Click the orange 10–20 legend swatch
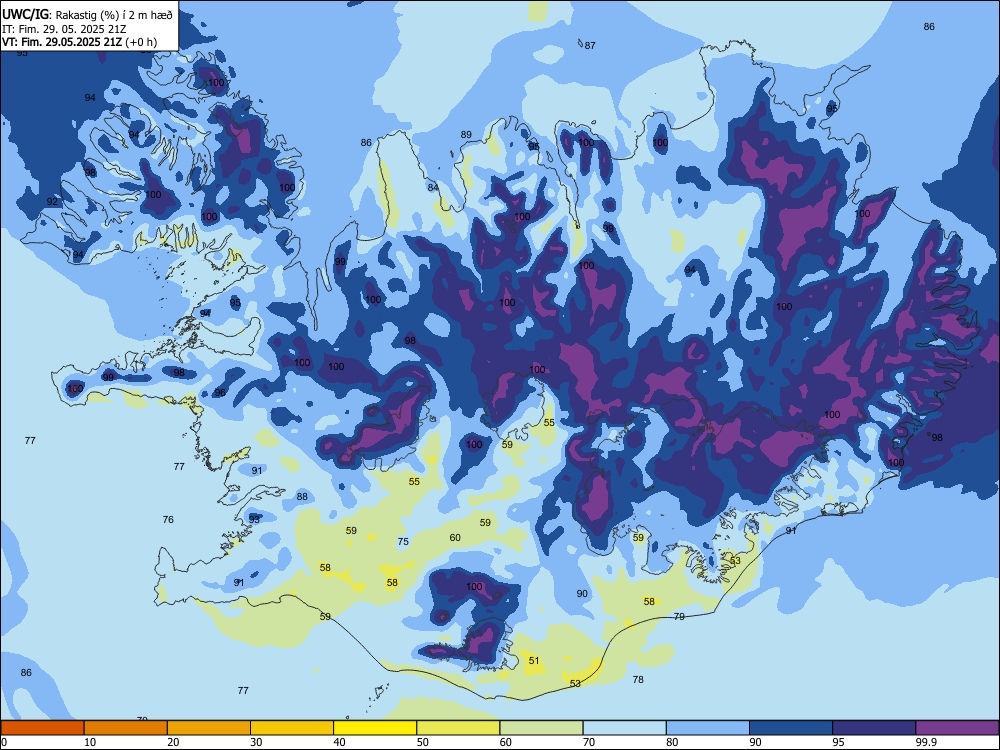The width and height of the screenshot is (1000, 750). (x=126, y=728)
